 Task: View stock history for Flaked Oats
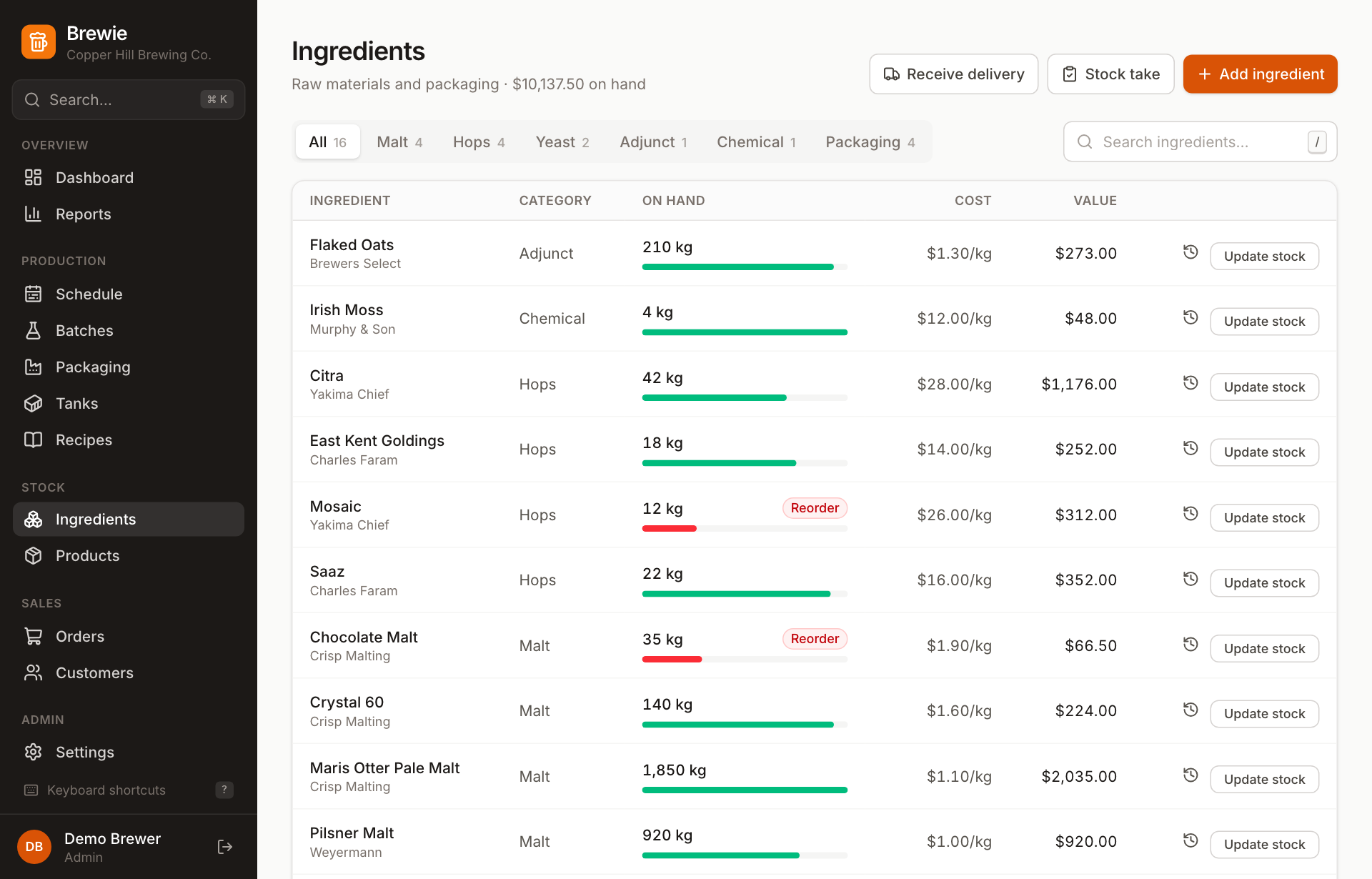pyautogui.click(x=1190, y=252)
